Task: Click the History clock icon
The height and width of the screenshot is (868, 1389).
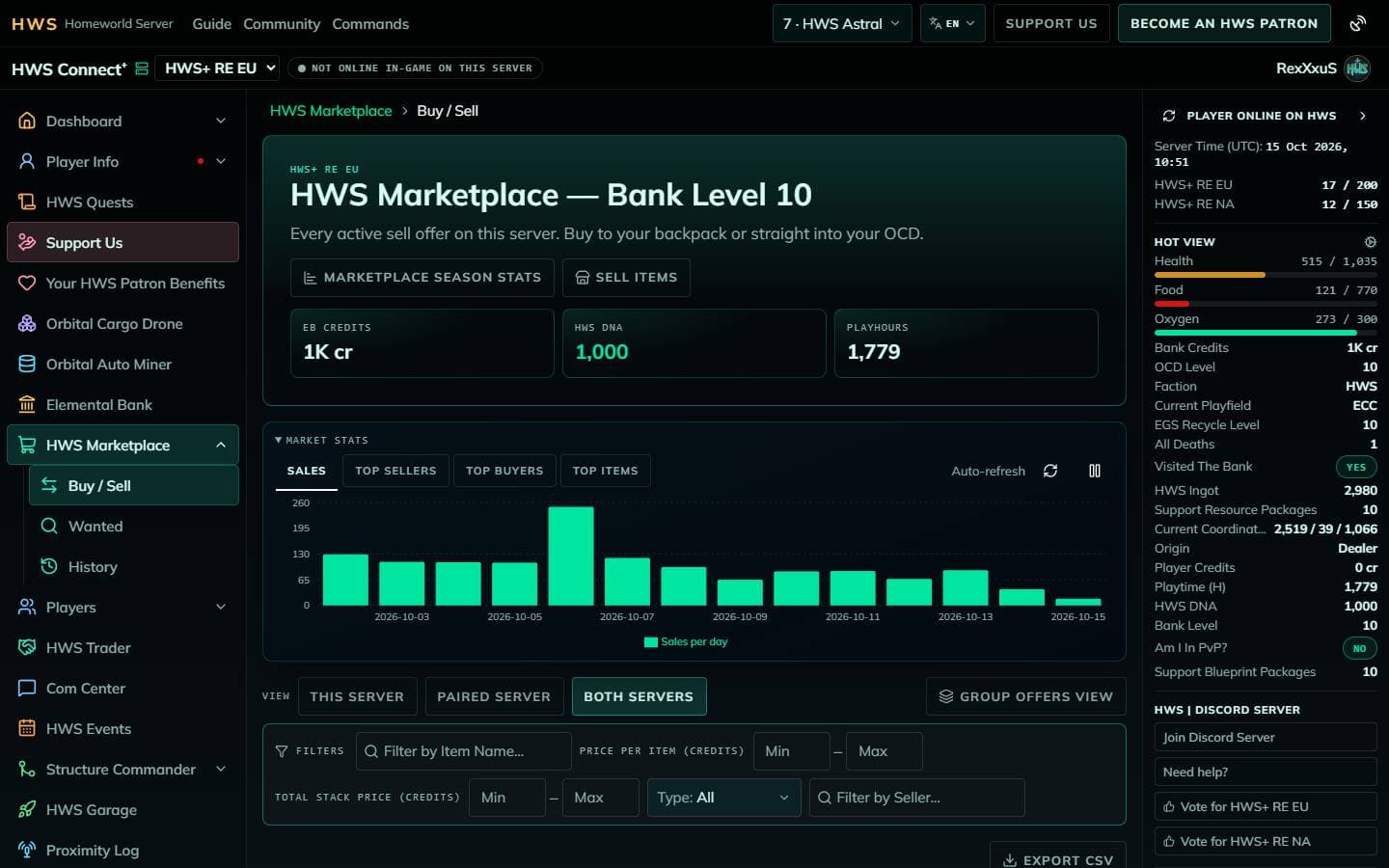Action: [49, 566]
